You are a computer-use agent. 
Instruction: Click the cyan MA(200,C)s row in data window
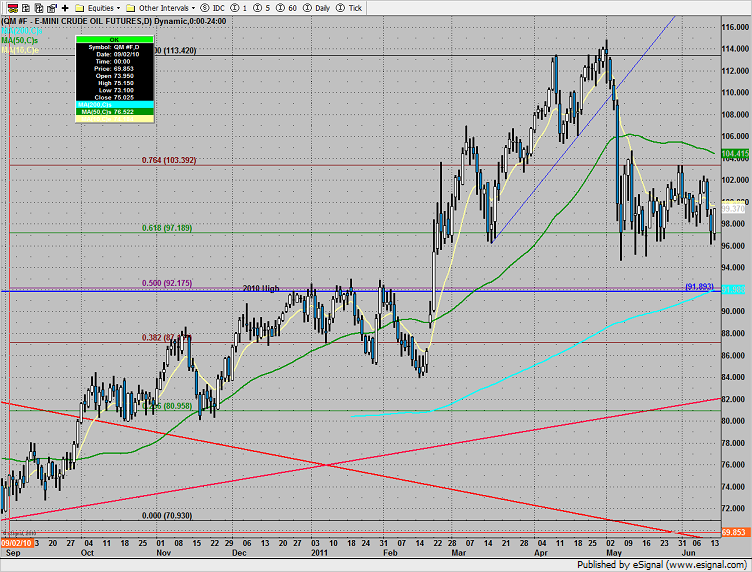(115, 105)
